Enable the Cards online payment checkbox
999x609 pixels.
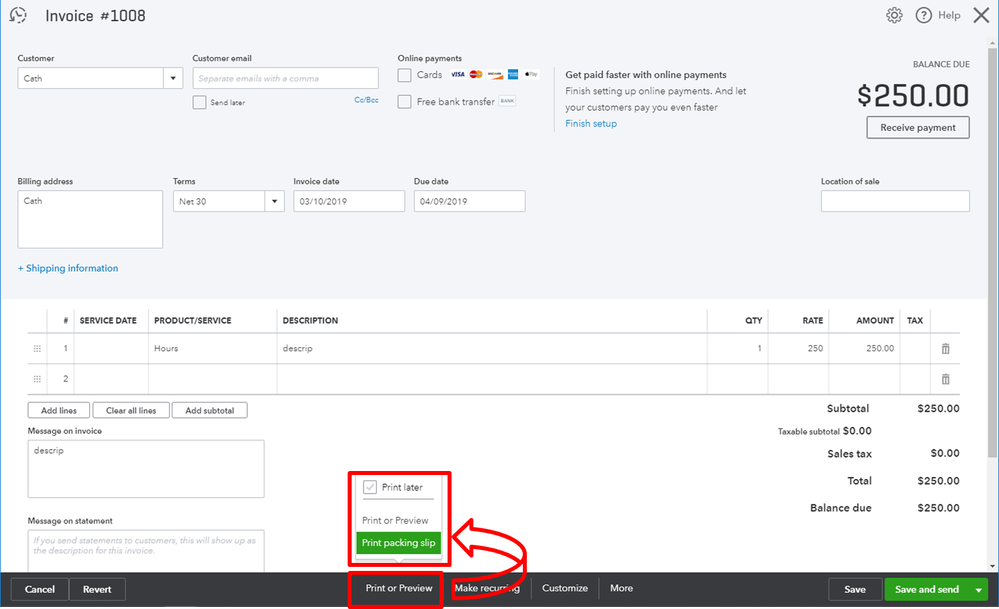pos(405,75)
